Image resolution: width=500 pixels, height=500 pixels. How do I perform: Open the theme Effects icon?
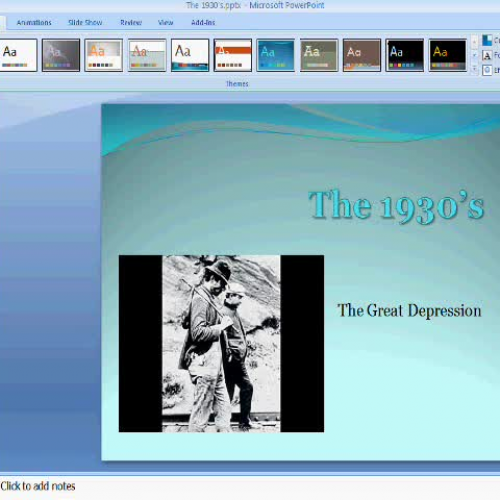point(487,70)
